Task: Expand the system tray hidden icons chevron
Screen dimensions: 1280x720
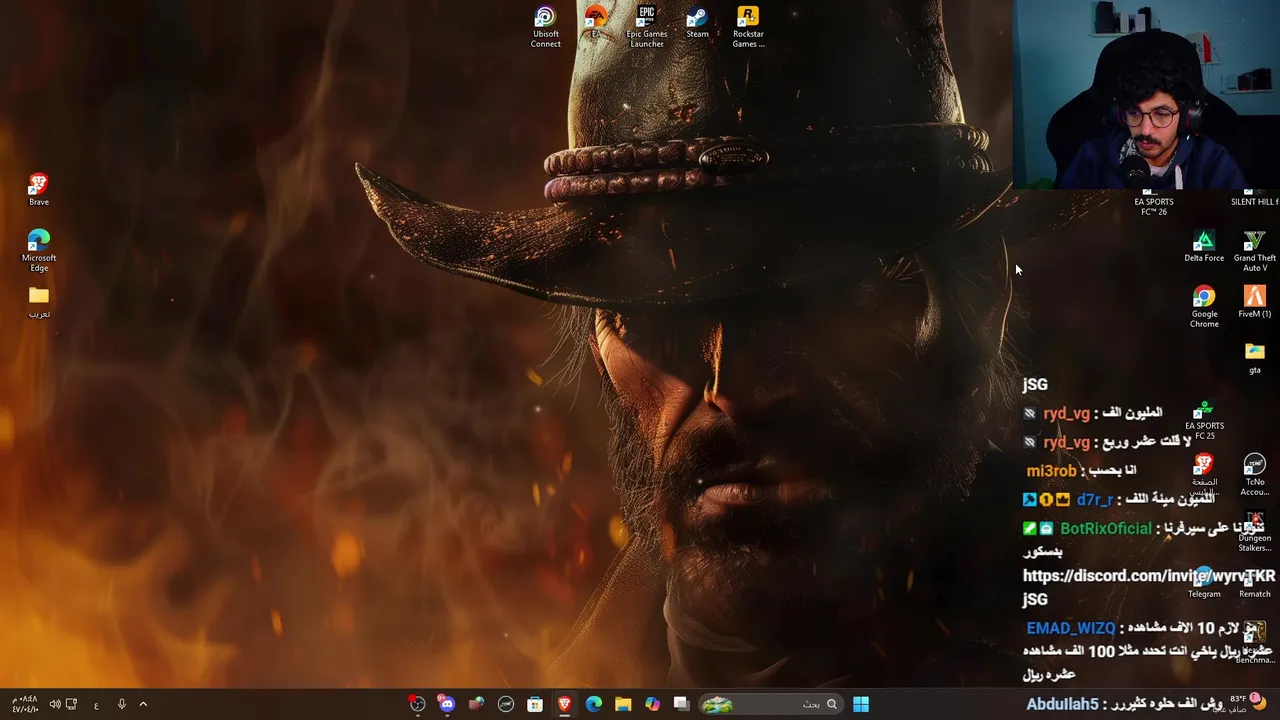Action: click(x=143, y=704)
